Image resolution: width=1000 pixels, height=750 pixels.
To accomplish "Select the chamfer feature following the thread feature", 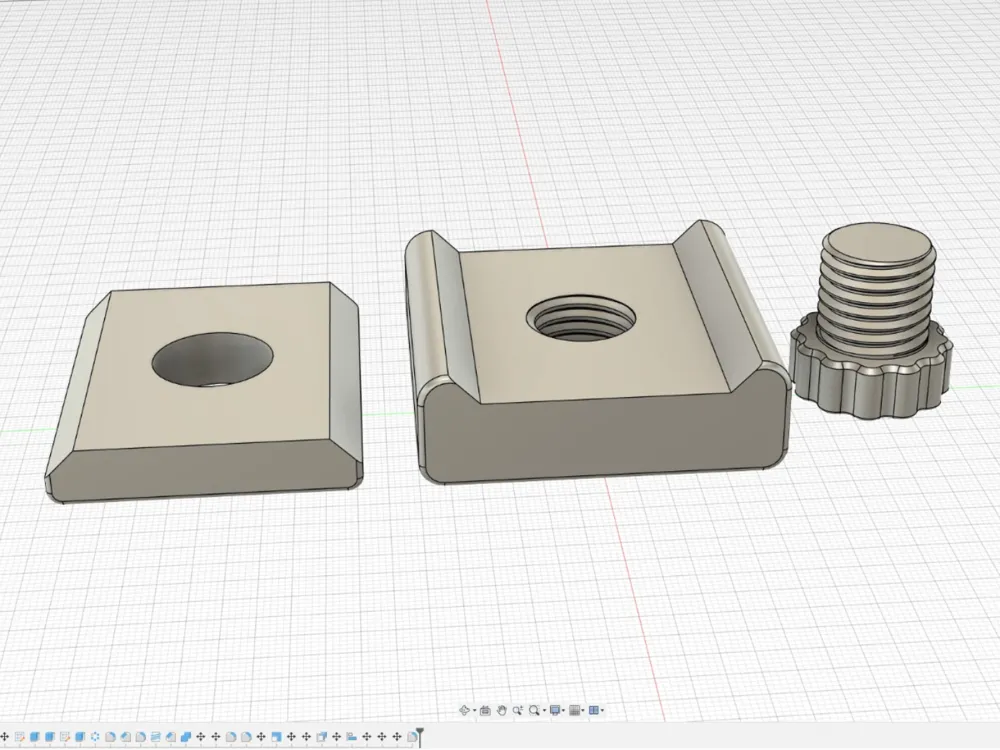I will coord(171,737).
